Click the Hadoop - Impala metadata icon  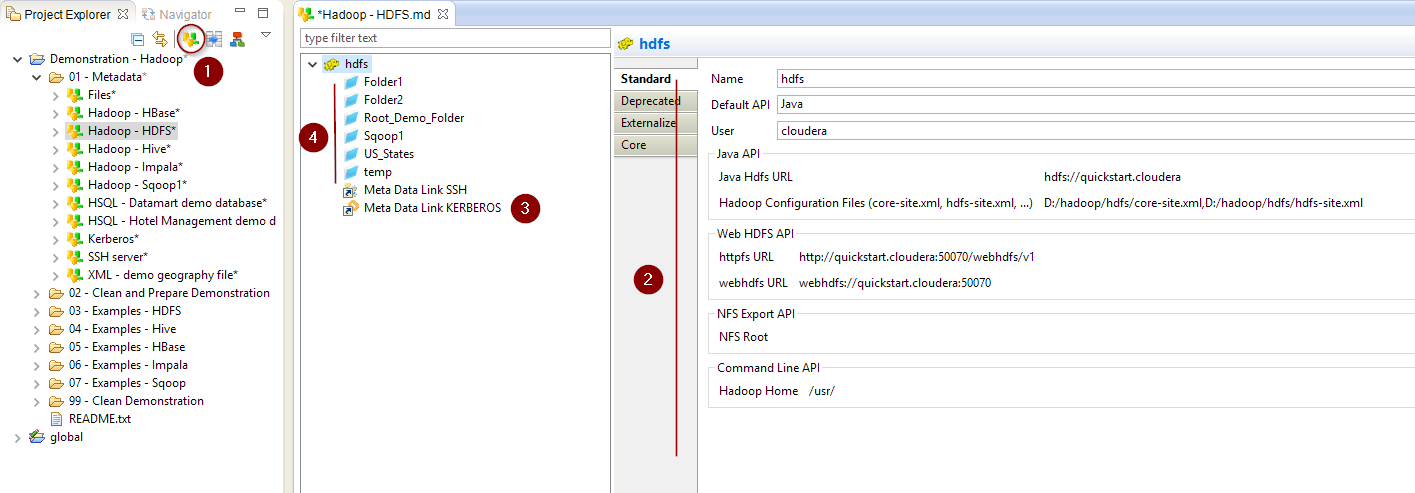[x=74, y=167]
